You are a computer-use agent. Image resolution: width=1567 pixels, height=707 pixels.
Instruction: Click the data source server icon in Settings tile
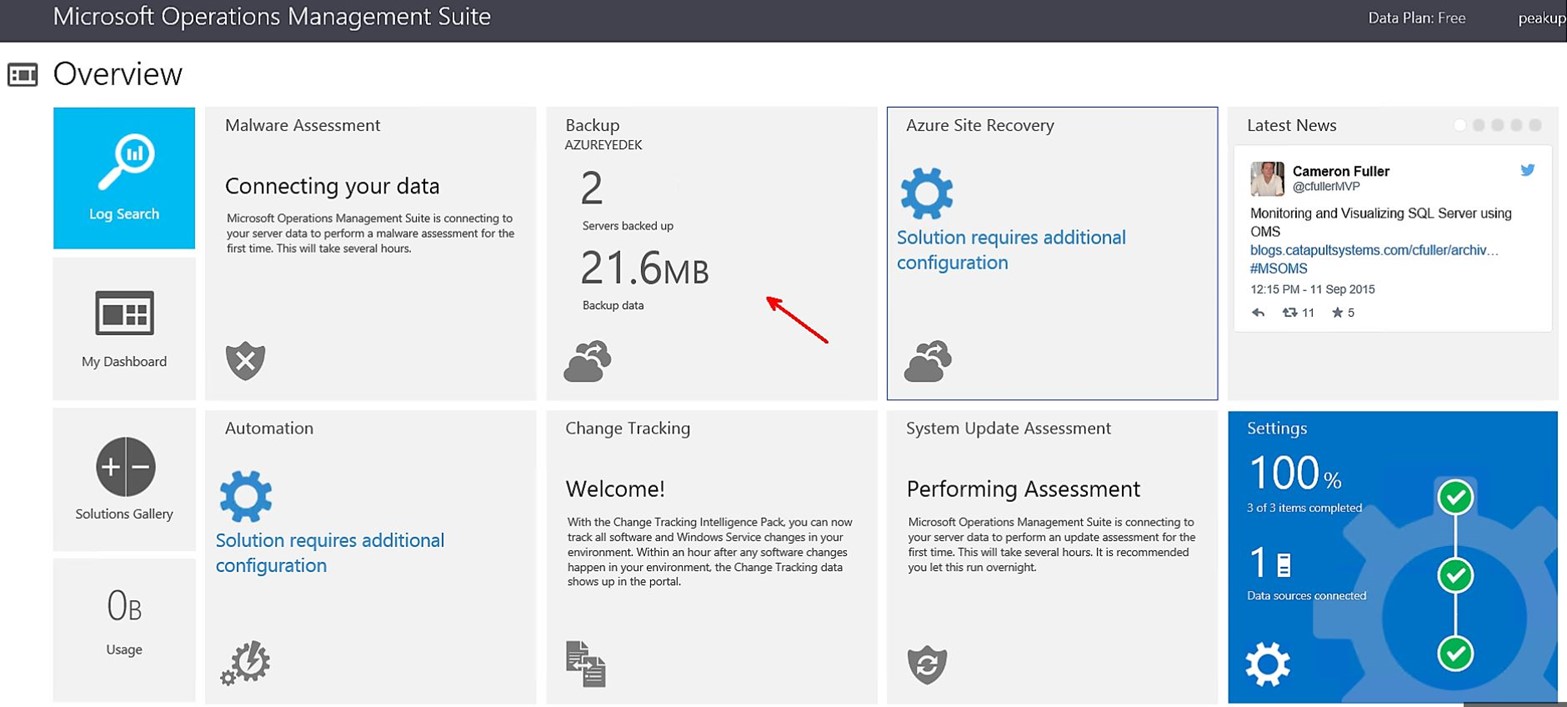1284,565
